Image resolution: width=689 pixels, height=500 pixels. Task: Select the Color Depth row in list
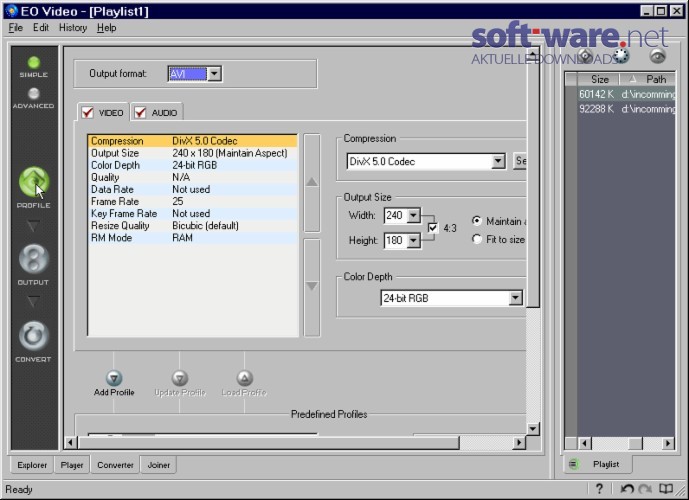[192, 165]
